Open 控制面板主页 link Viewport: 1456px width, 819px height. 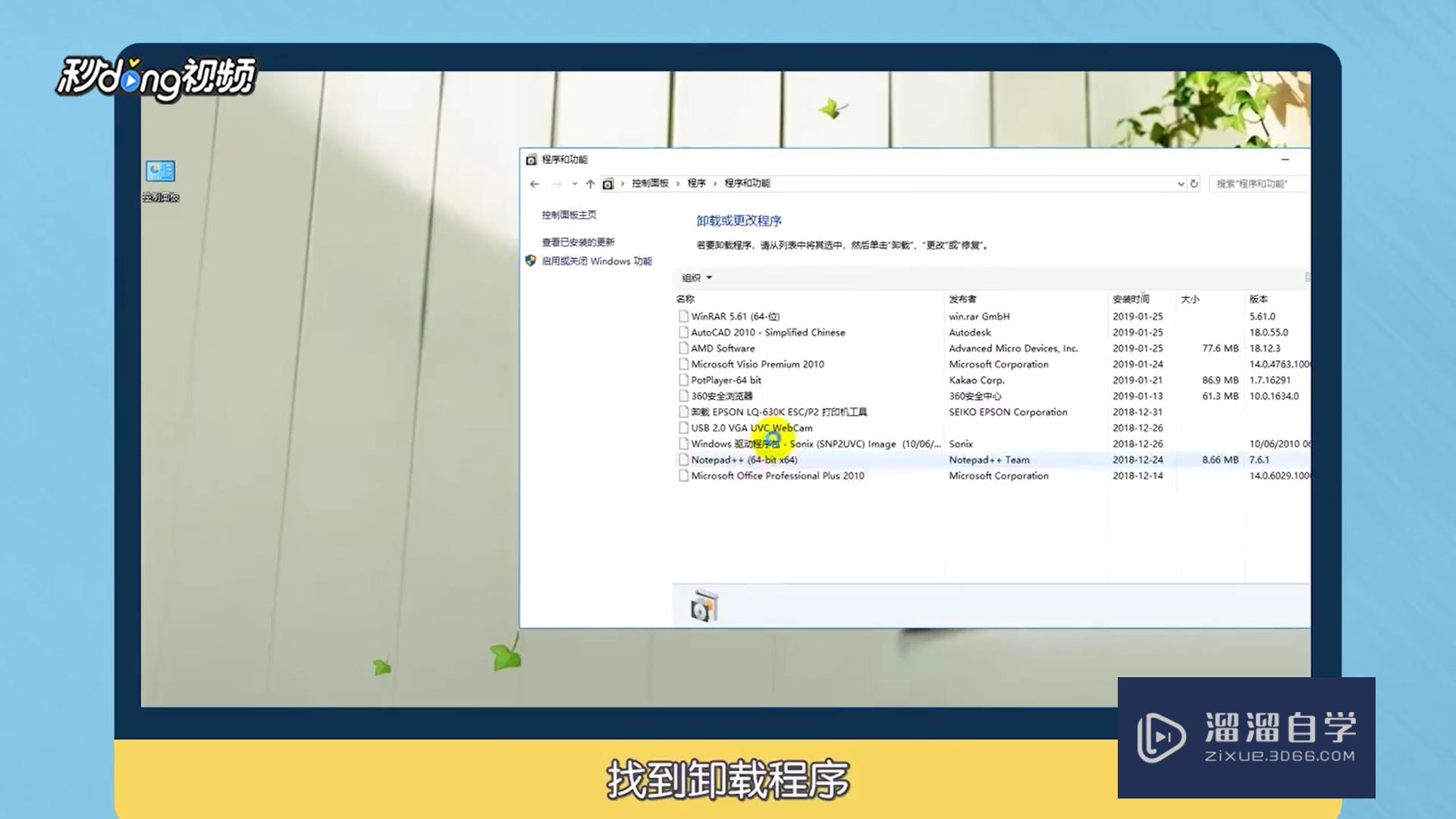[x=569, y=215]
